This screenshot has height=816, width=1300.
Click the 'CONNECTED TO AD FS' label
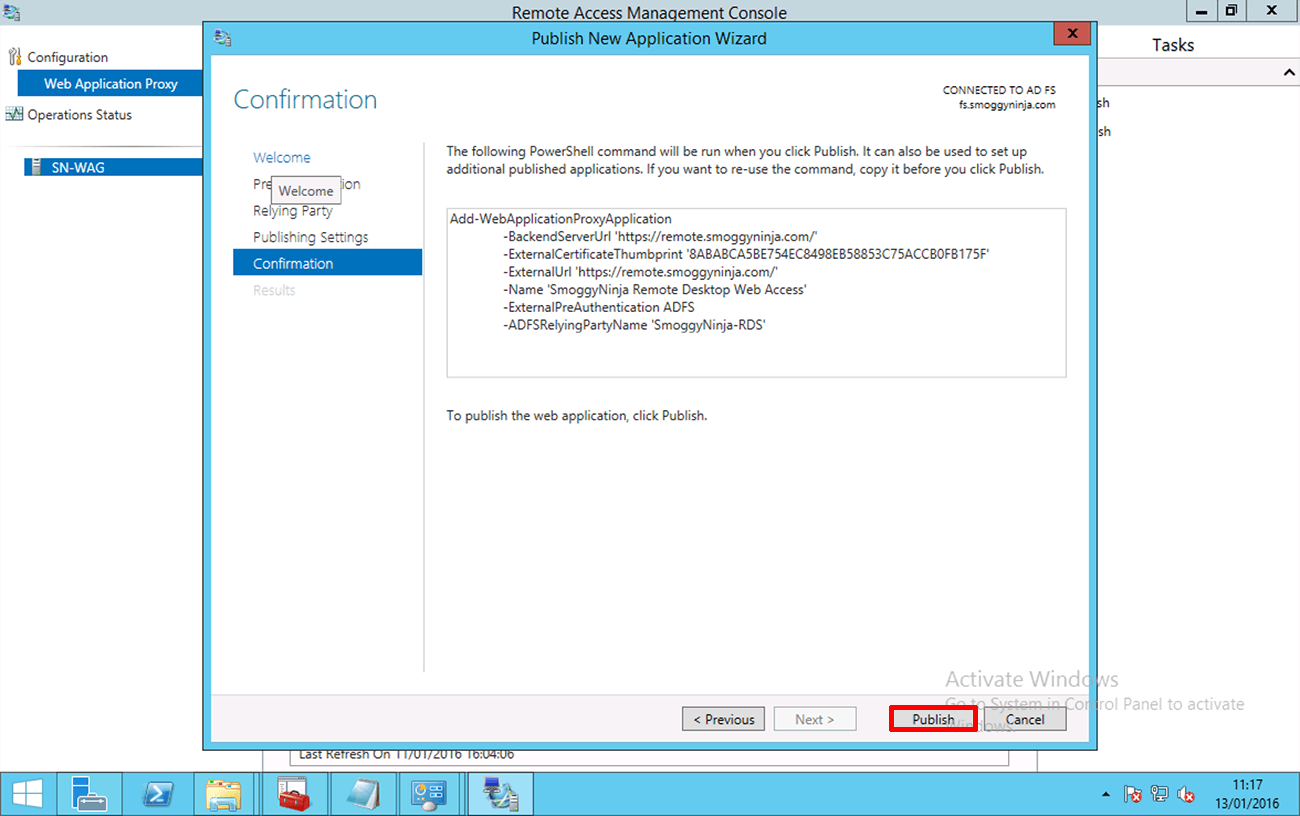(999, 90)
